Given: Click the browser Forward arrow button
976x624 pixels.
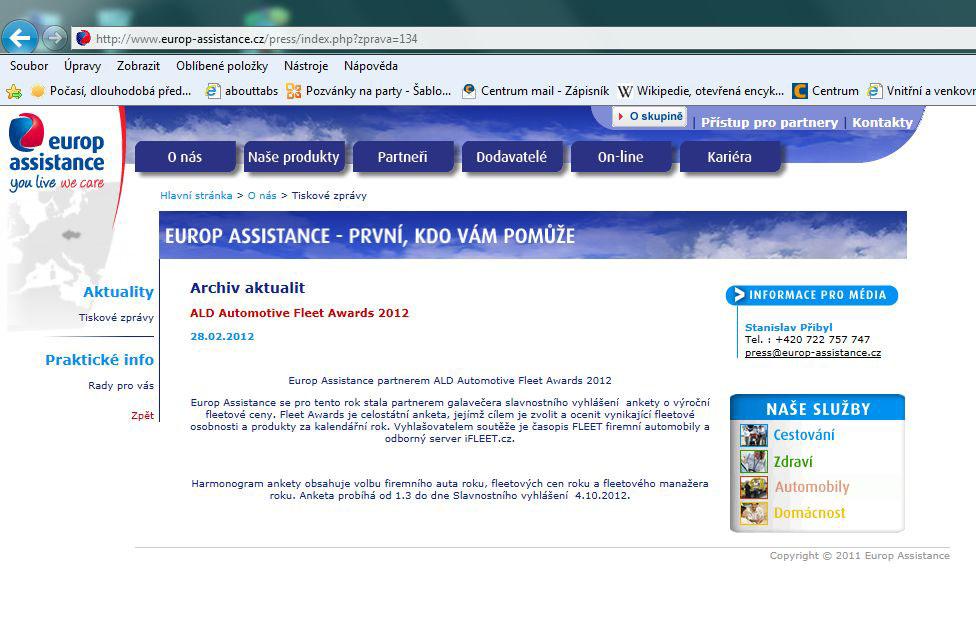Looking at the screenshot, I should (55, 39).
